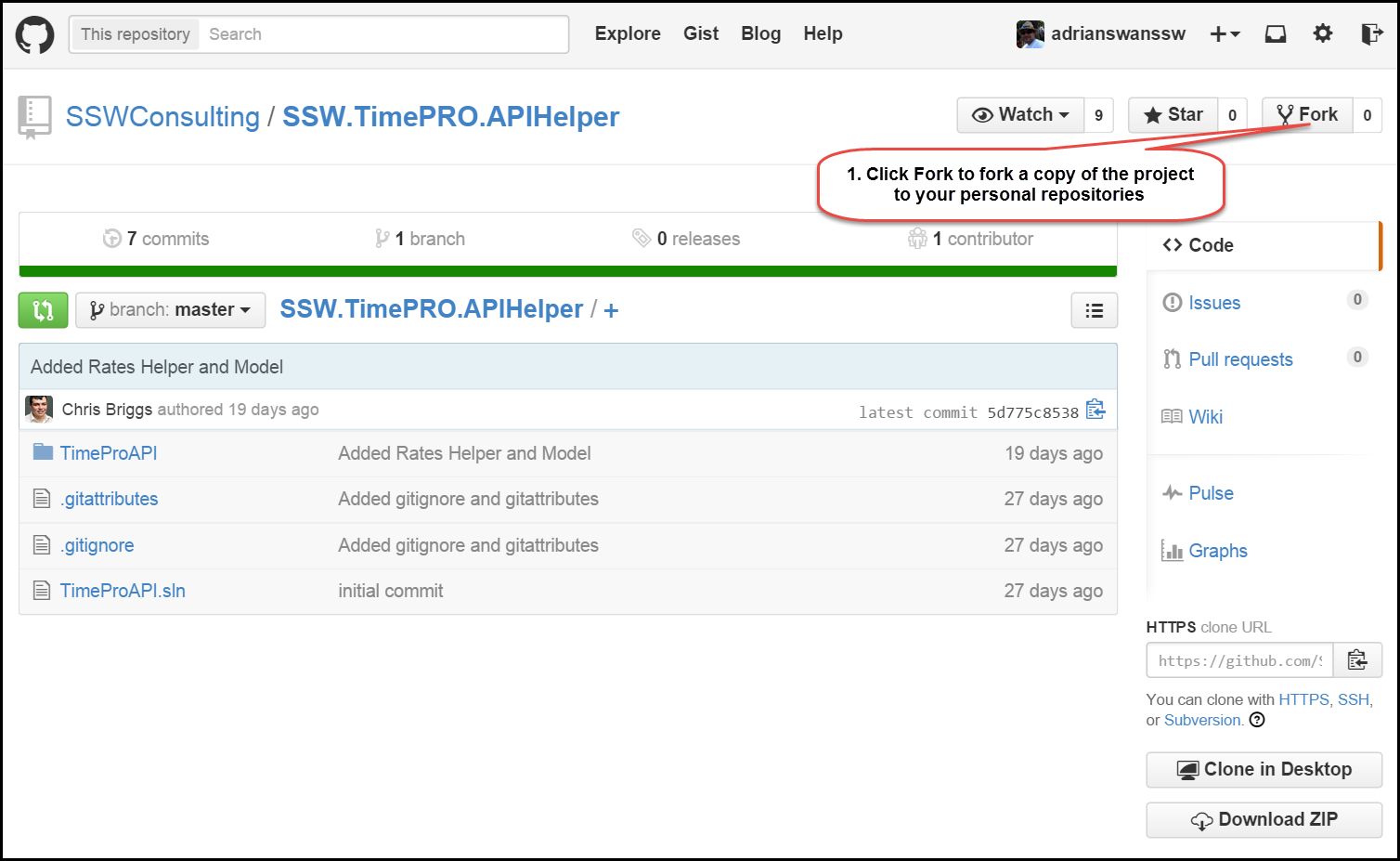
Task: Select the HTTPS clone URL text field
Action: click(x=1240, y=660)
